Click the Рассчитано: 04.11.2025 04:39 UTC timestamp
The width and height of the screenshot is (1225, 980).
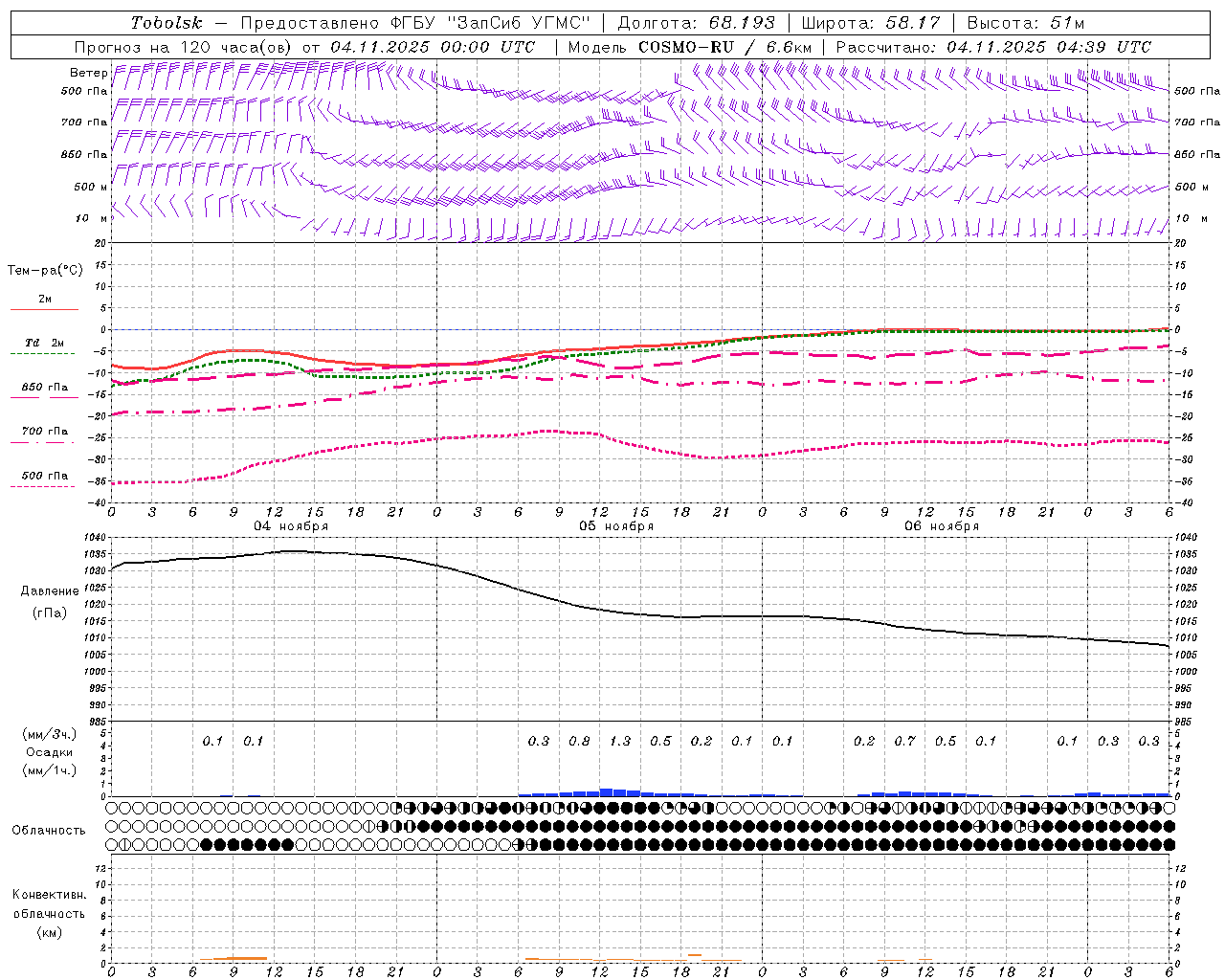993,47
